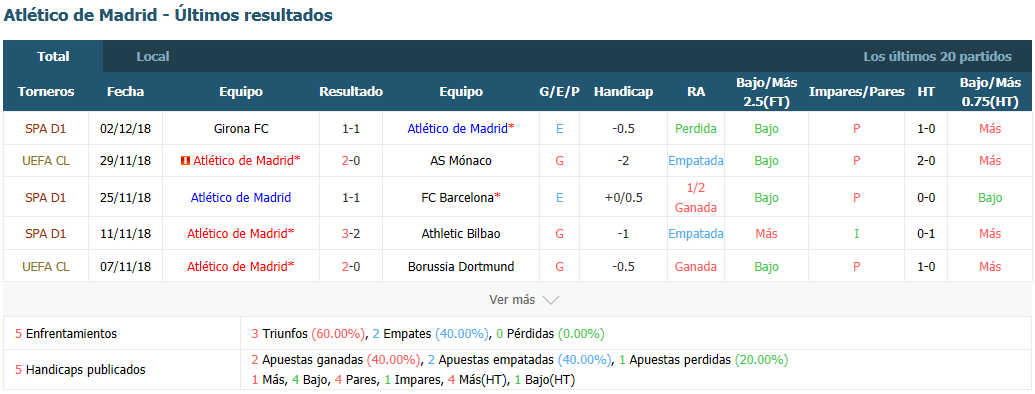Image resolution: width=1035 pixels, height=394 pixels.
Task: Open the AS Mónaco team link
Action: tap(461, 160)
